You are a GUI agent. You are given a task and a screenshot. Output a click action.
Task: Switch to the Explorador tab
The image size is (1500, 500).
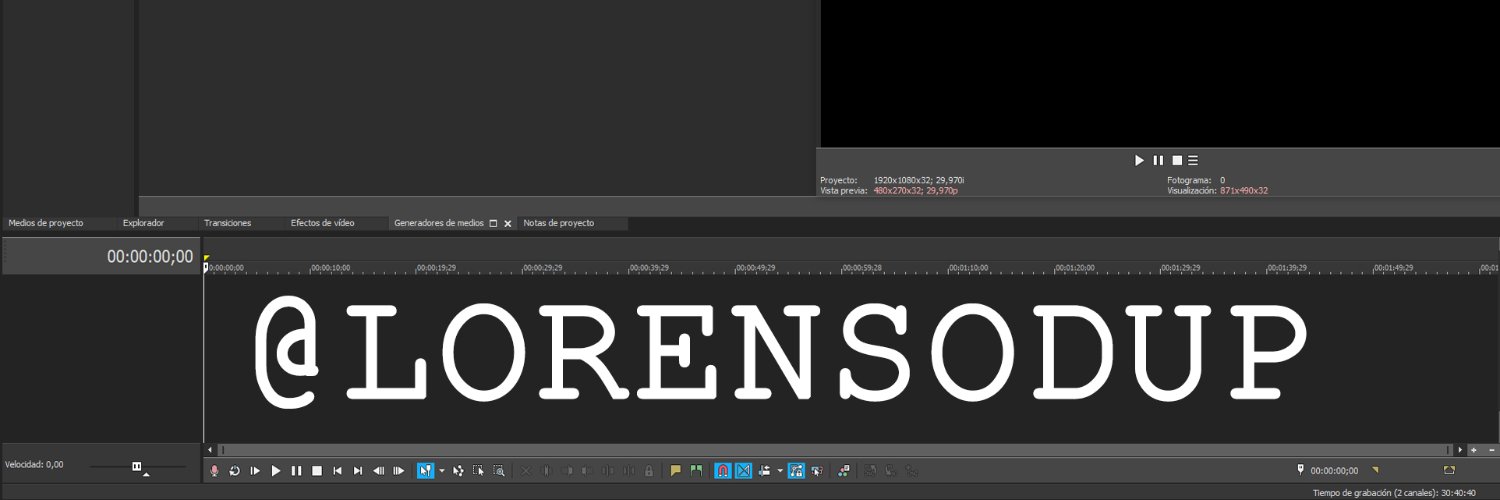point(143,223)
